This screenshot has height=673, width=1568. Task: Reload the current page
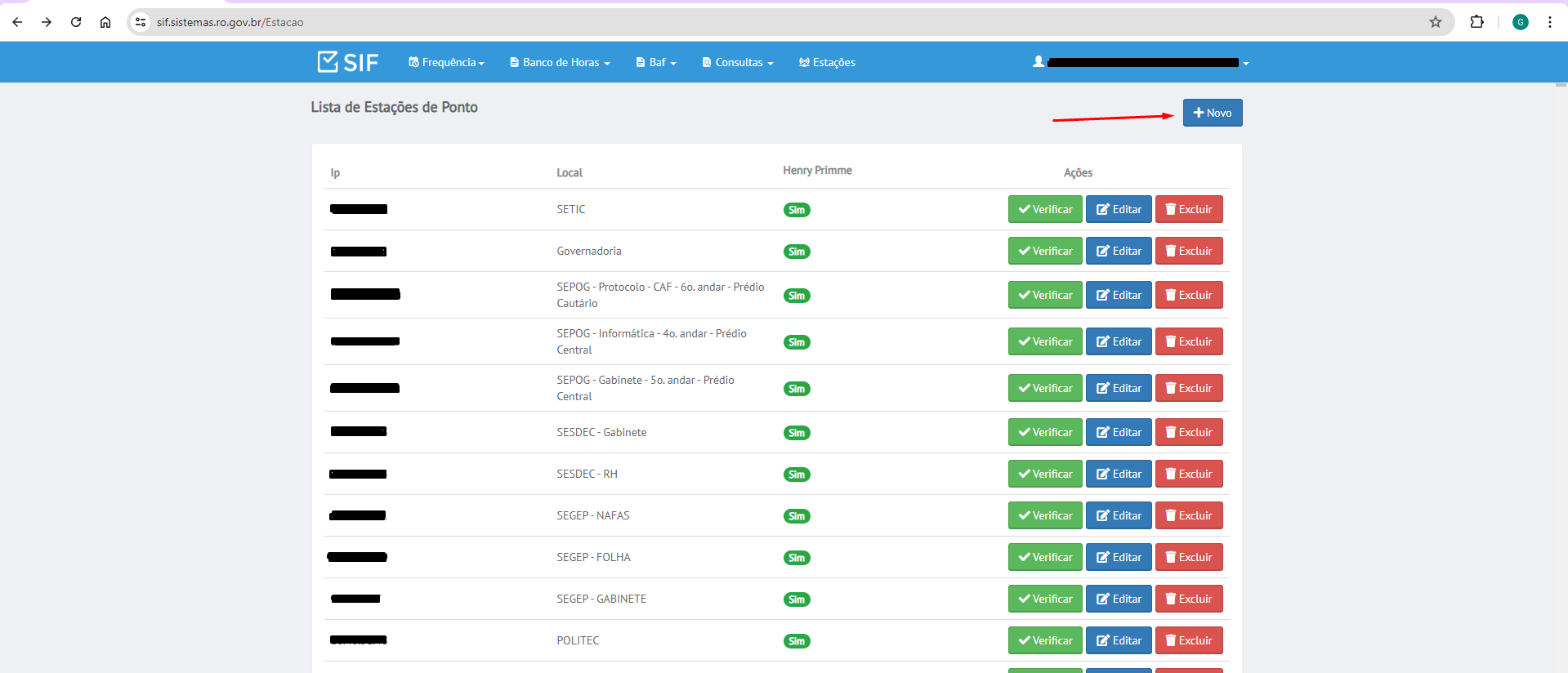(76, 22)
